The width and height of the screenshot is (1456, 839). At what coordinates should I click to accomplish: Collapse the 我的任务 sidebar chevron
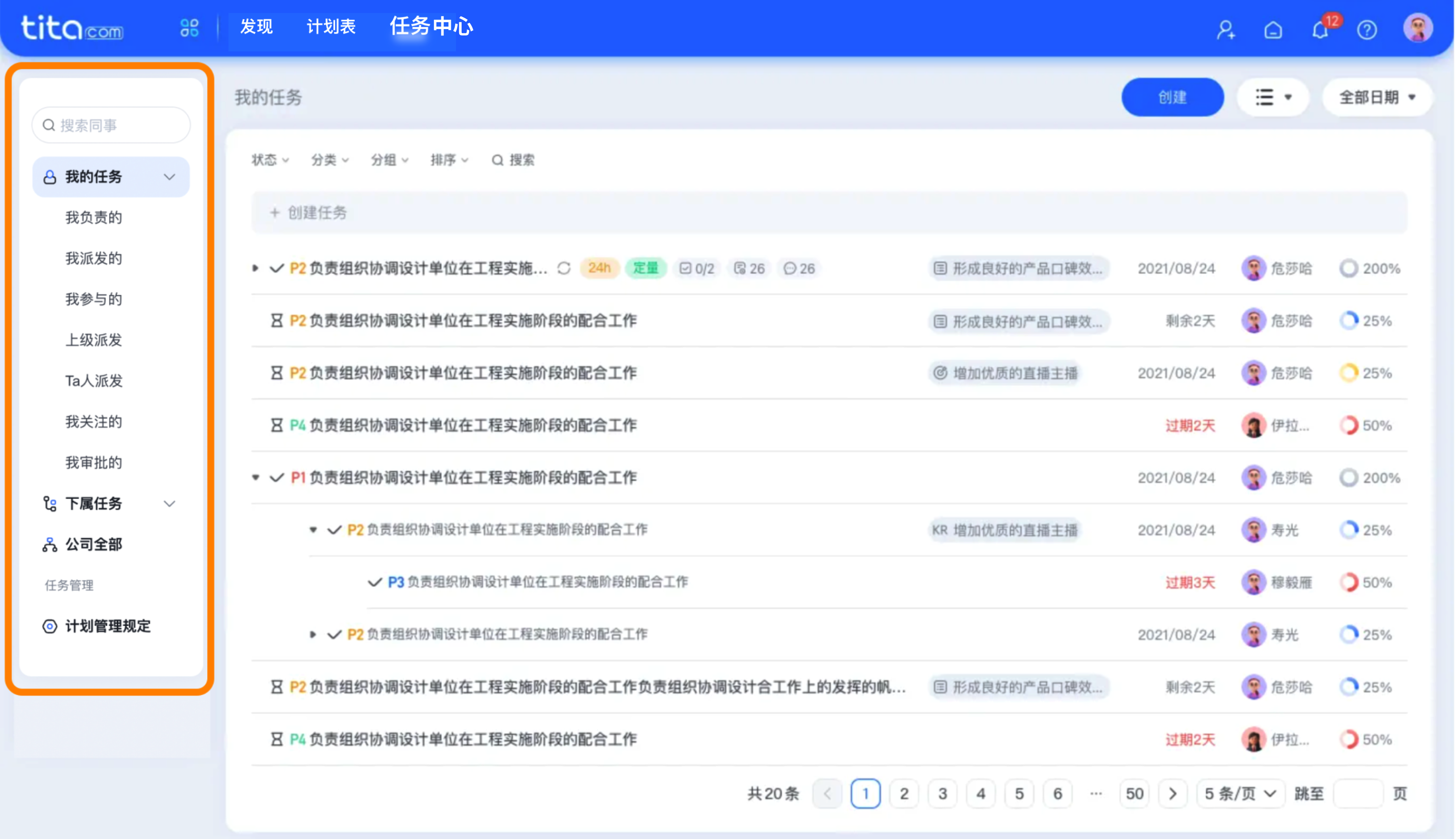pos(170,177)
